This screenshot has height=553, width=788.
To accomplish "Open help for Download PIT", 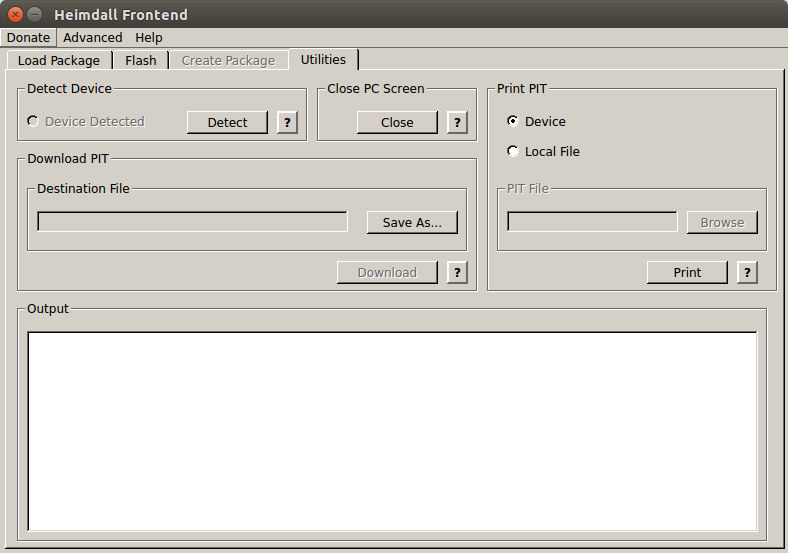I will point(457,272).
